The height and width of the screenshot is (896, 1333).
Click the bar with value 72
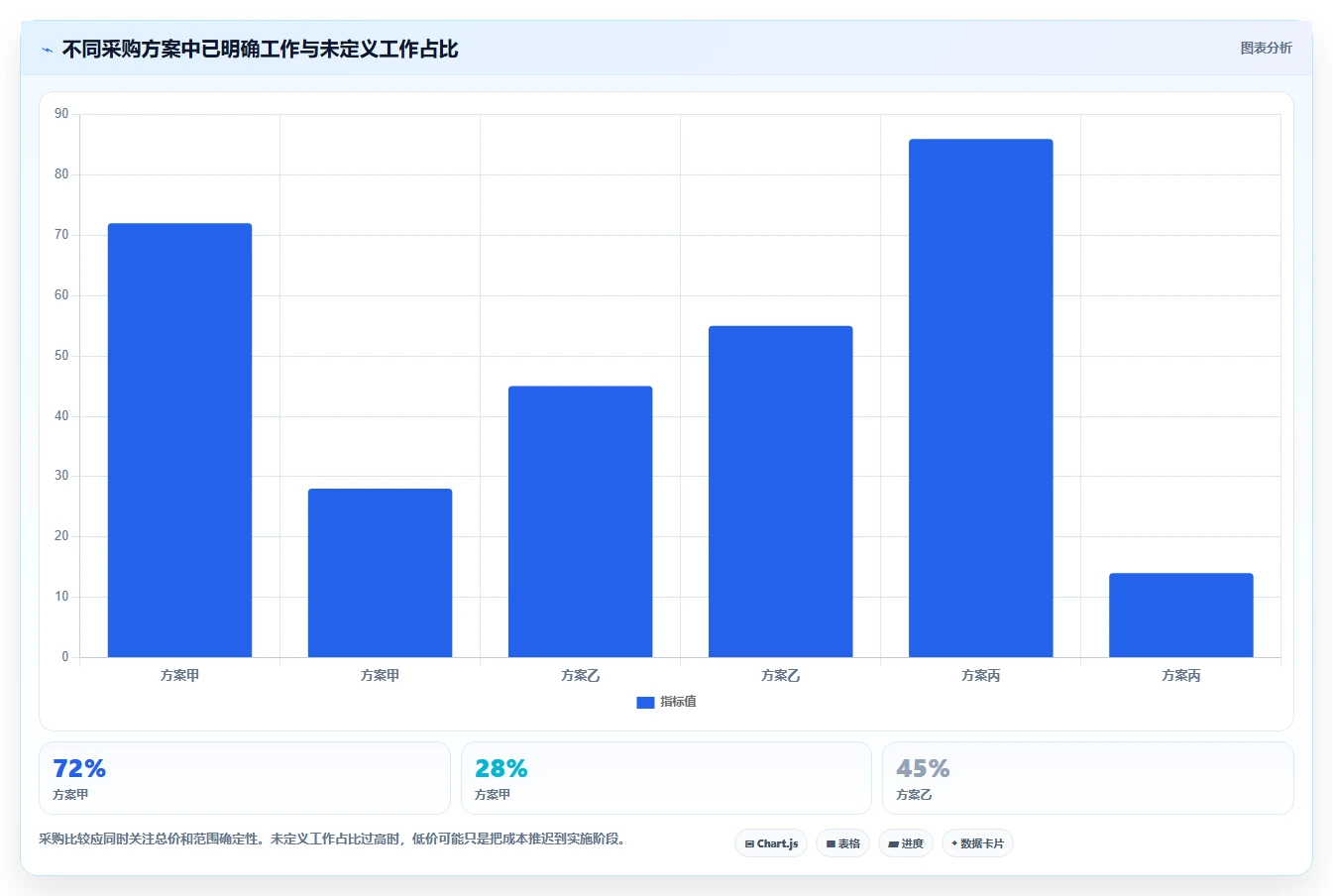click(x=179, y=440)
